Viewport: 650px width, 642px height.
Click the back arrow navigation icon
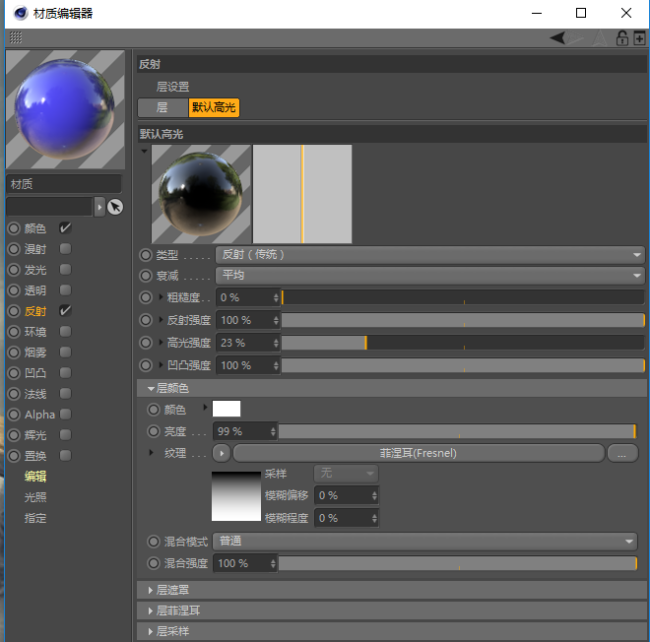pos(557,38)
